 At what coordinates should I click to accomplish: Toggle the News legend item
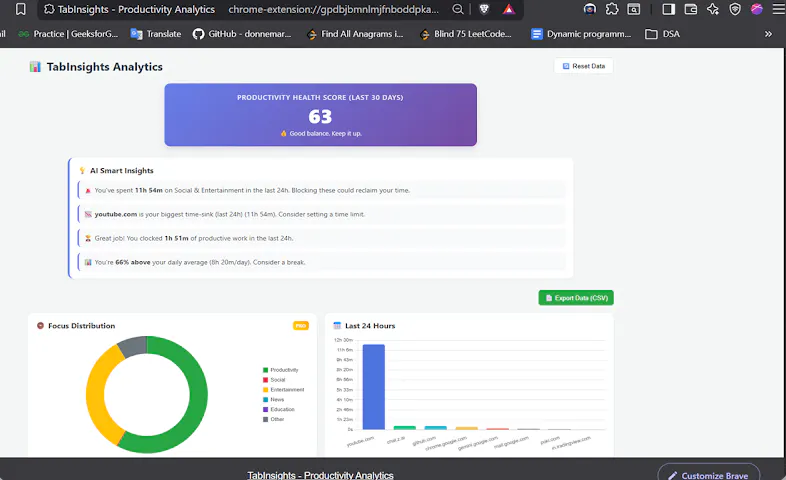click(x=274, y=400)
